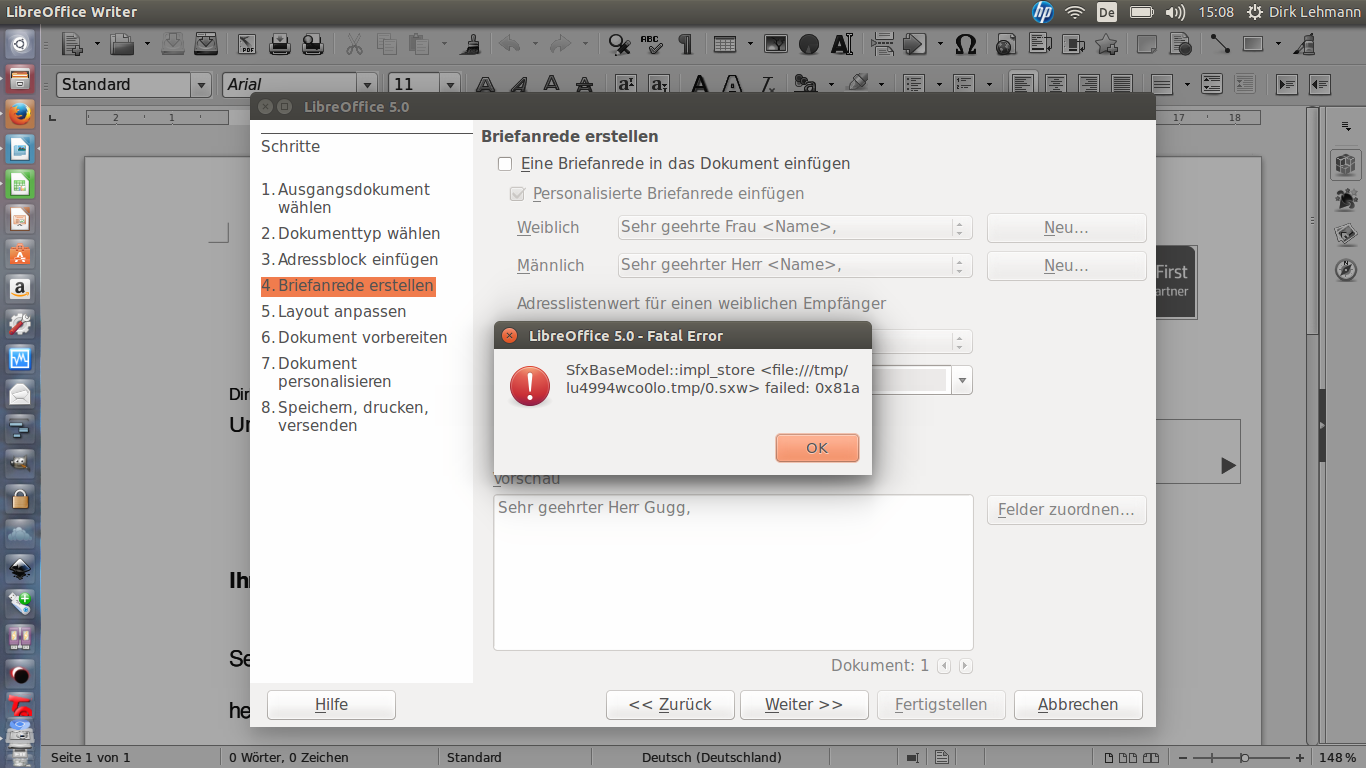Select step '4. Briefanrede erstellen'
The width and height of the screenshot is (1366, 768).
pyautogui.click(x=348, y=285)
